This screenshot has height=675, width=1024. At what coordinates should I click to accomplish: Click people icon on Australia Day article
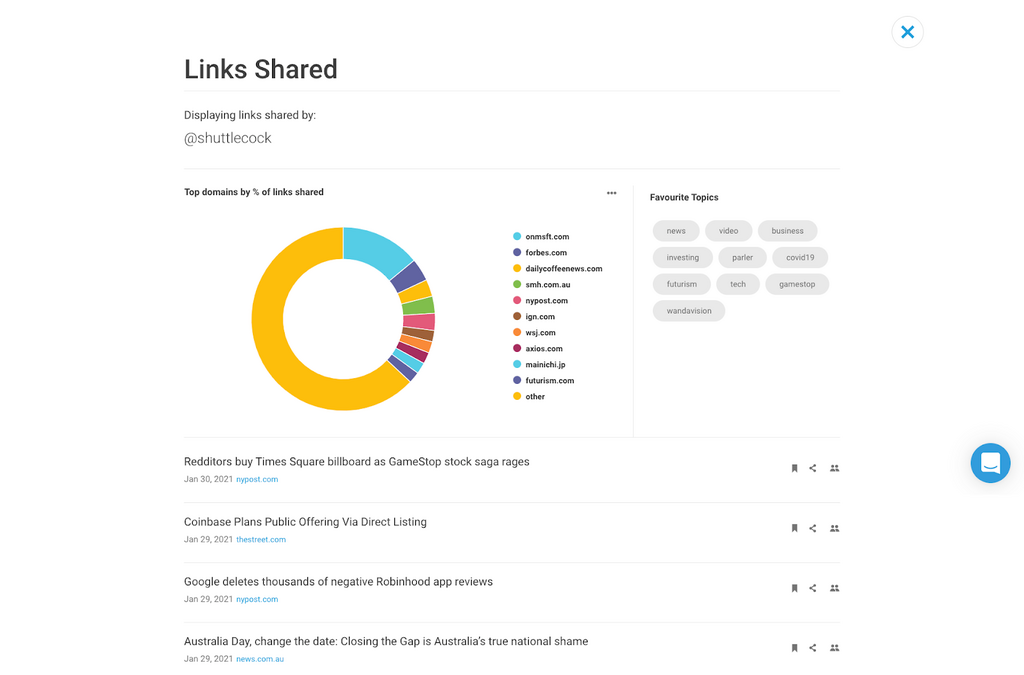click(835, 648)
